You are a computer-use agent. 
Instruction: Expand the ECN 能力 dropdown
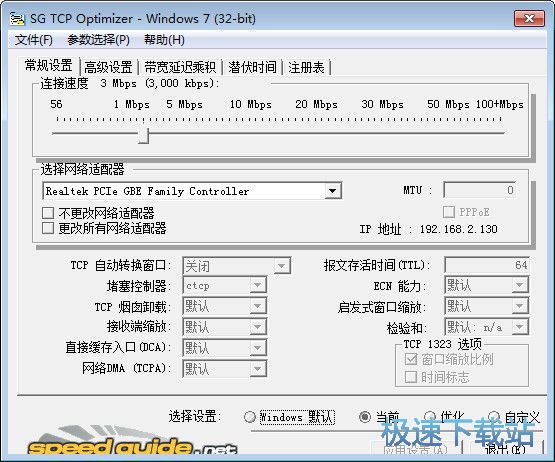pyautogui.click(x=520, y=285)
